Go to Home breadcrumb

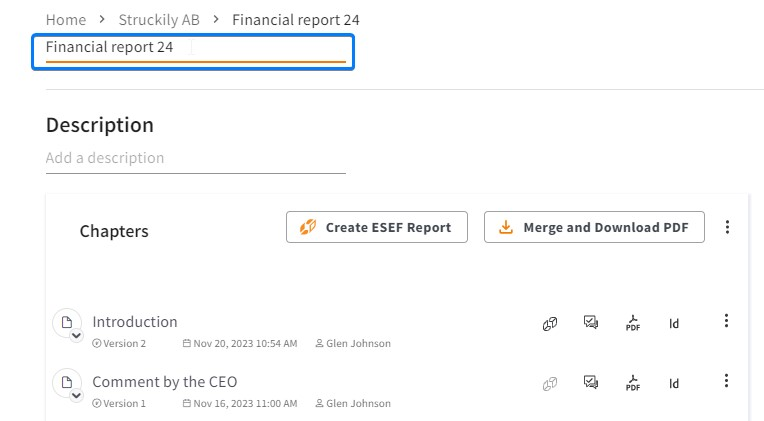tap(66, 20)
